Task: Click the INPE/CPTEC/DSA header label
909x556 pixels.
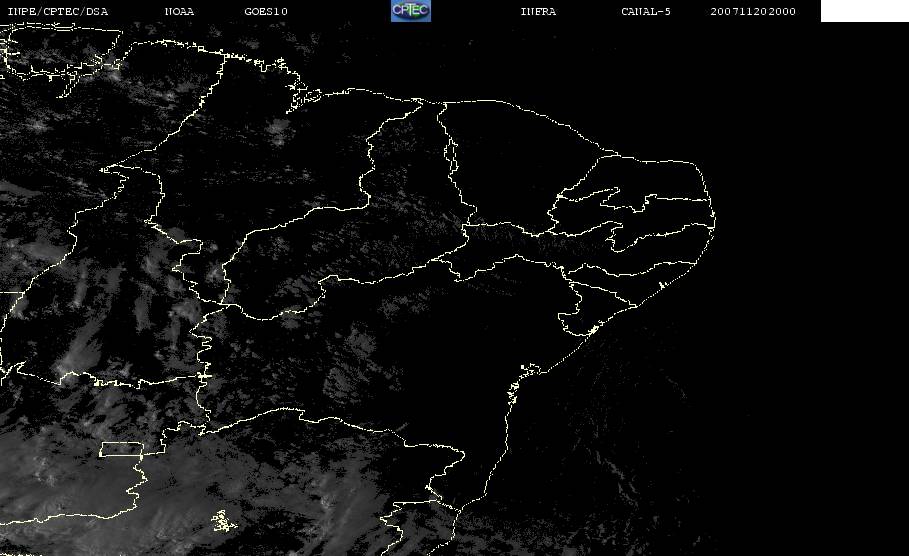Action: (x=58, y=12)
